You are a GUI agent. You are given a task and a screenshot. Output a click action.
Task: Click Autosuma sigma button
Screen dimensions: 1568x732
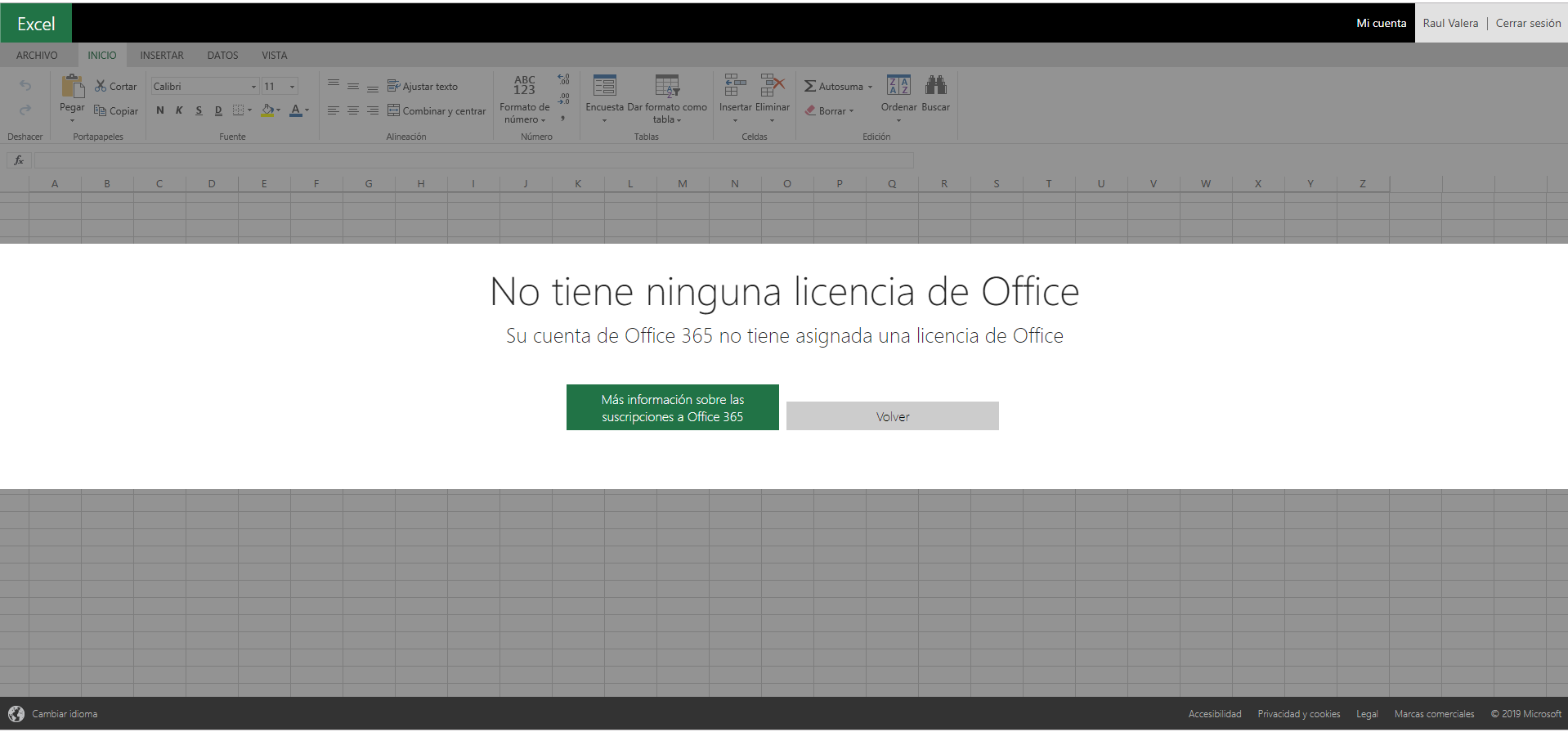coord(834,86)
